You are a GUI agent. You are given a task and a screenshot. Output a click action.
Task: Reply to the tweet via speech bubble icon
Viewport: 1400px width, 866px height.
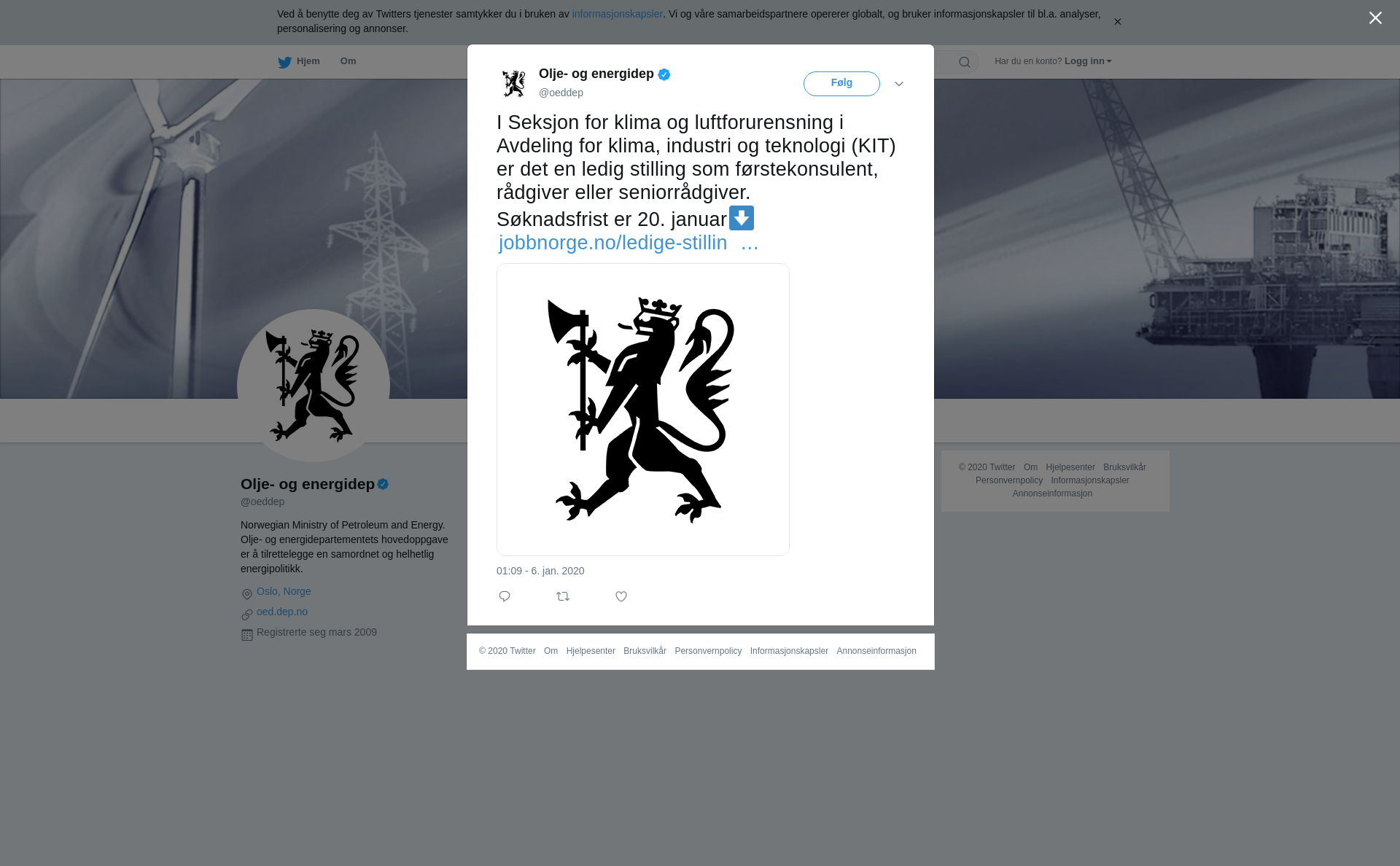pyautogui.click(x=505, y=596)
